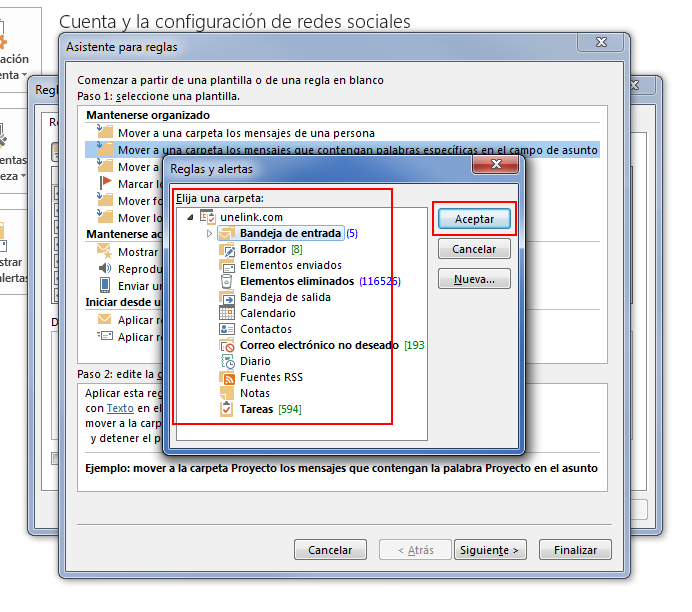Select the Tareas clipboard icon

pyautogui.click(x=226, y=409)
